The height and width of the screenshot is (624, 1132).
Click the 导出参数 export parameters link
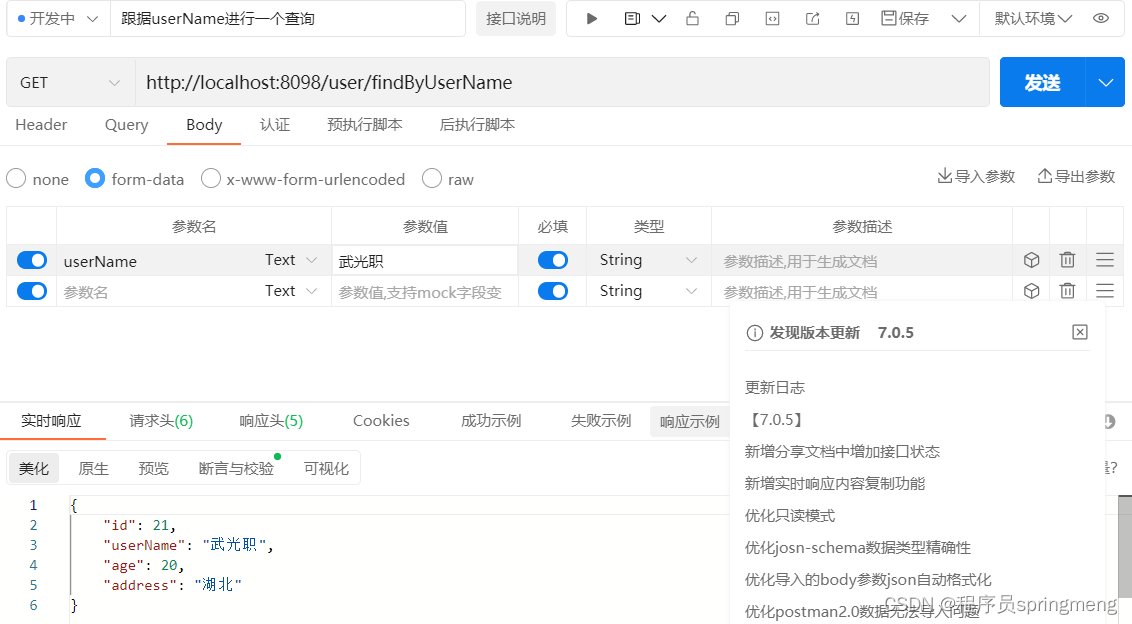click(1075, 176)
